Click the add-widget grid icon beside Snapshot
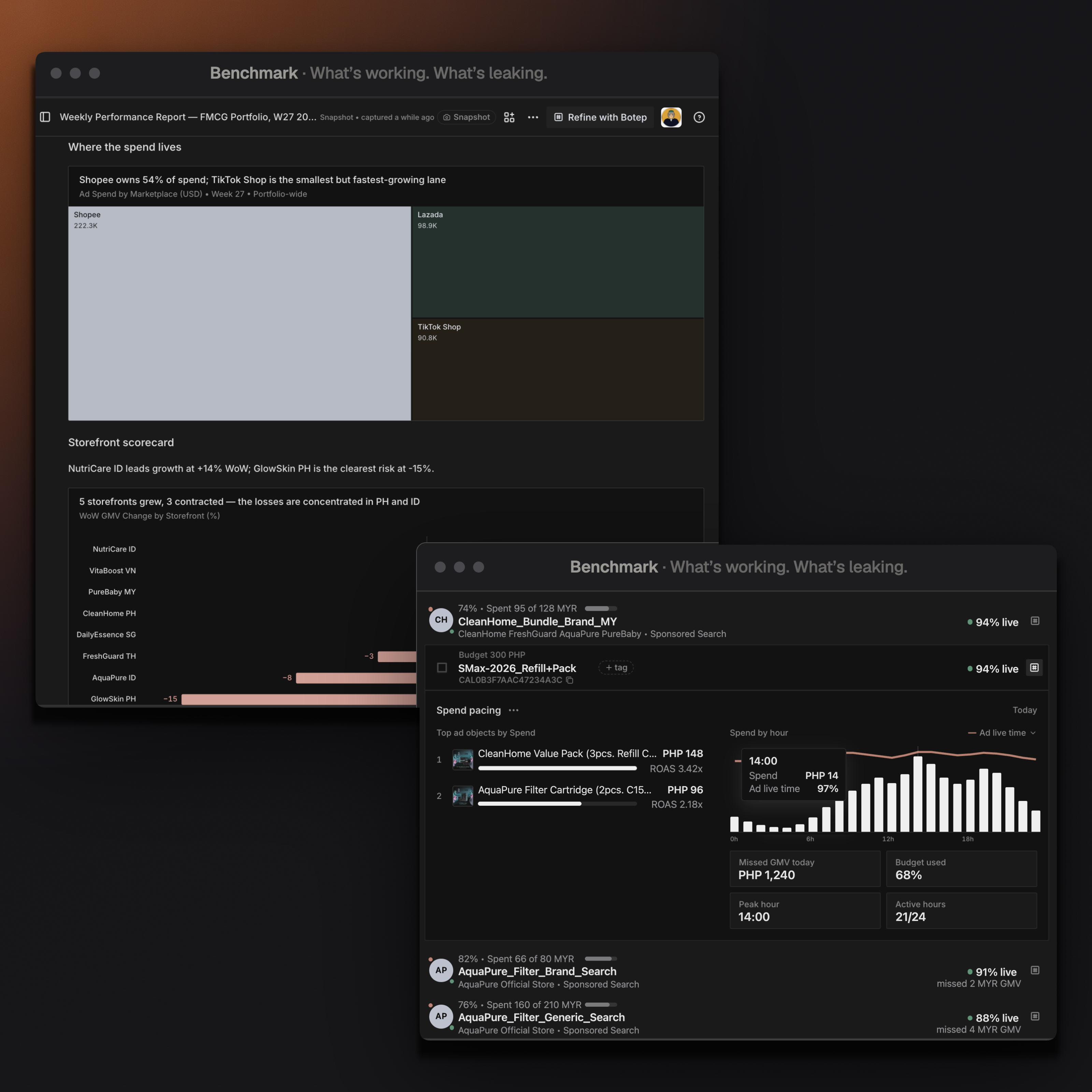This screenshot has width=1092, height=1092. point(509,117)
